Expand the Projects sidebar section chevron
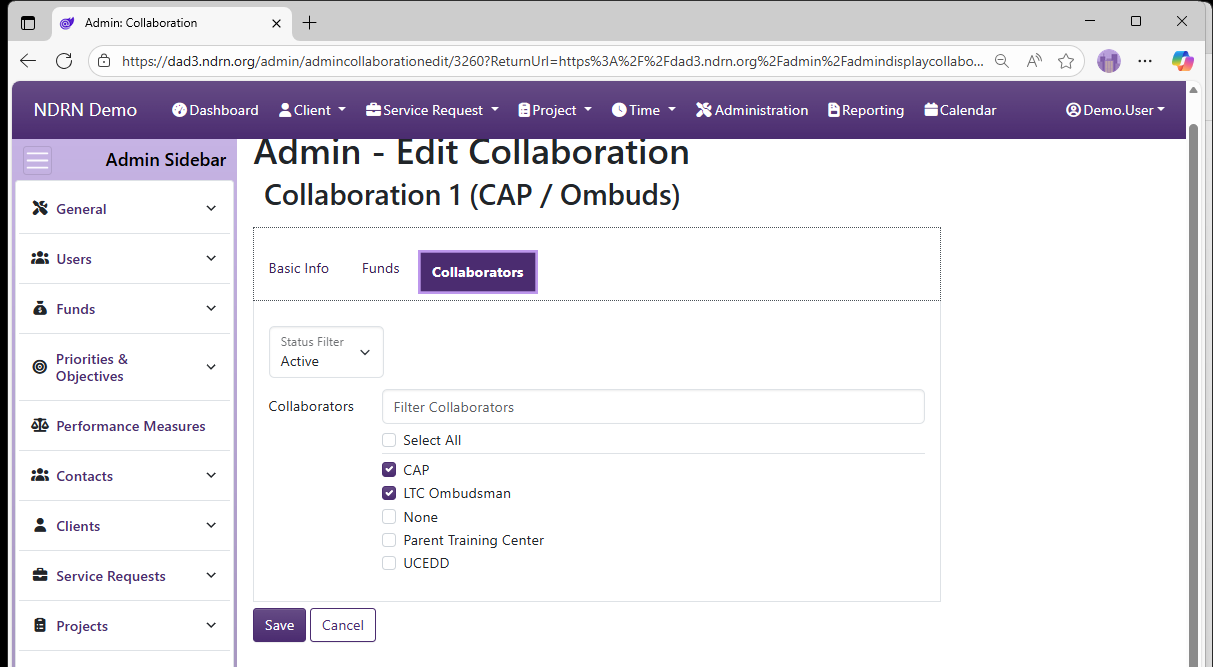This screenshot has height=667, width=1213. (211, 625)
